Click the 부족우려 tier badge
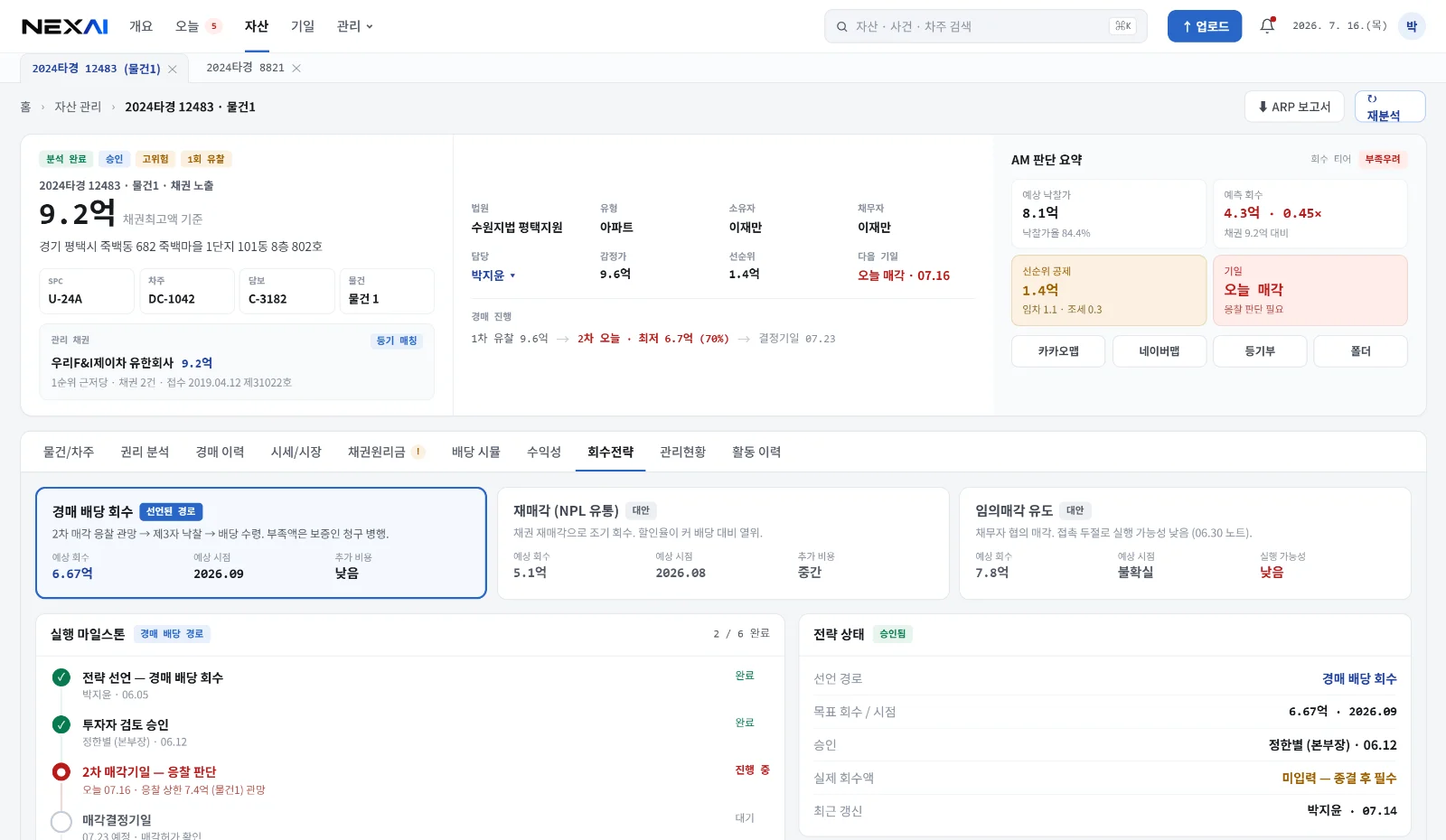The width and height of the screenshot is (1446, 840). point(1383,159)
